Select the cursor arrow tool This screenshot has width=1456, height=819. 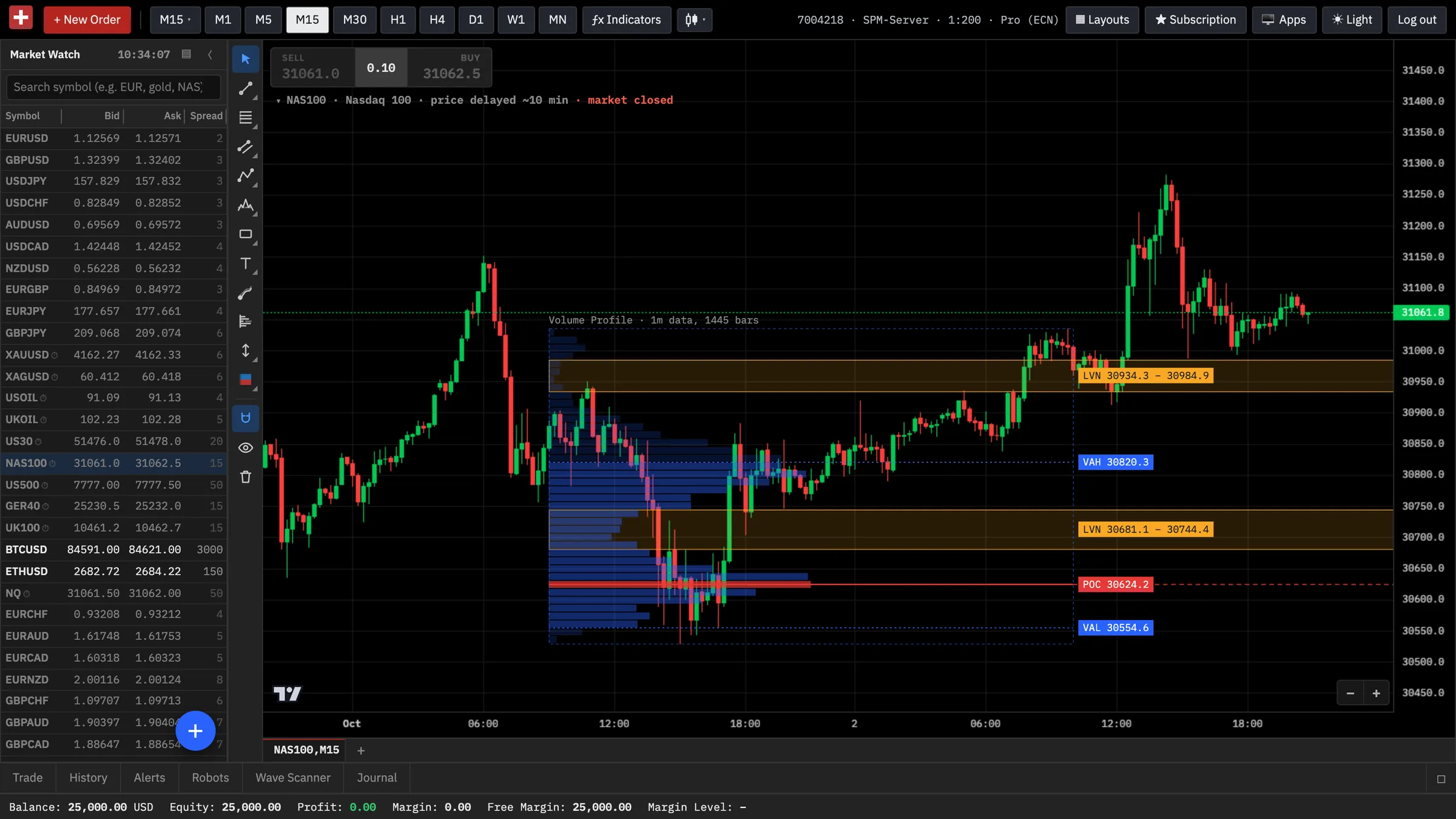(246, 59)
